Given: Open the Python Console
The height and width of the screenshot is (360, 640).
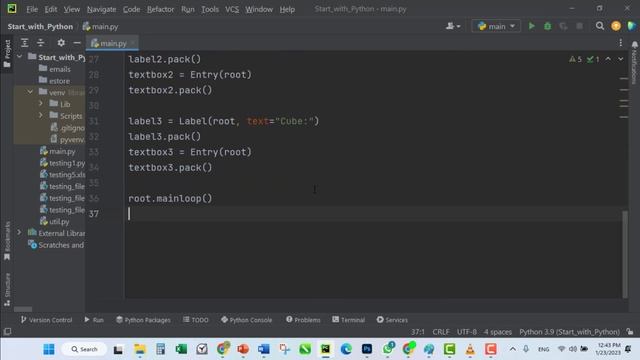Looking at the screenshot, I should coord(246,320).
